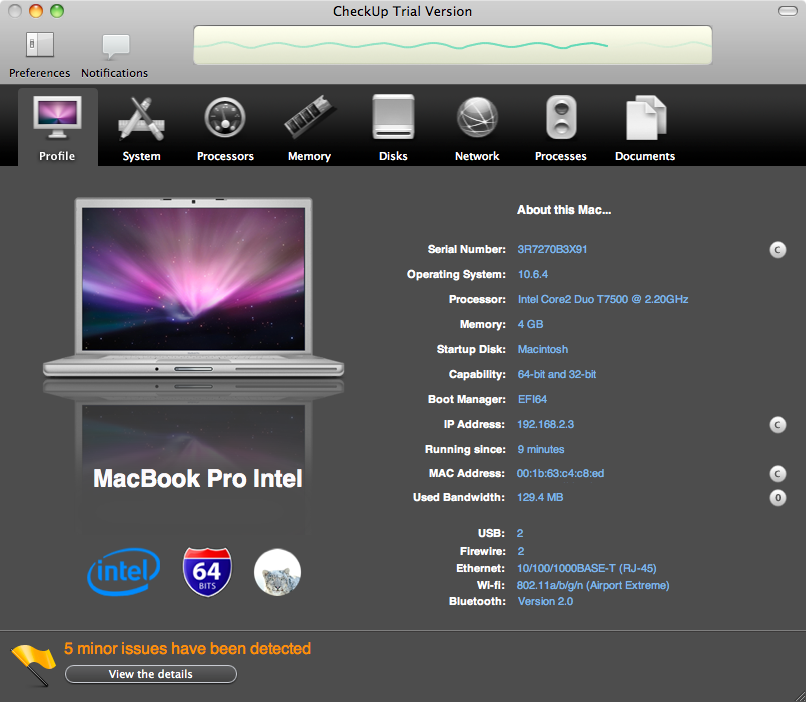Click the green zoom window button
Screen dimensions: 806x702
(57, 11)
